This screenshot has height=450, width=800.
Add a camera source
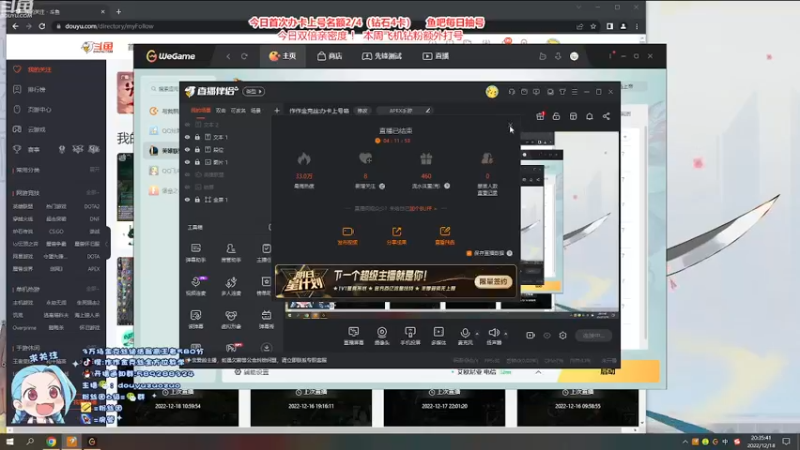[382, 336]
